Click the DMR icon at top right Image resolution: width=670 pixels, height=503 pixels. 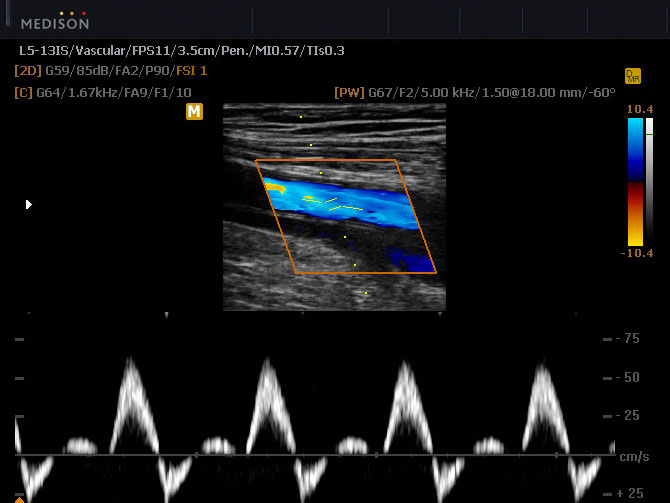(x=633, y=76)
